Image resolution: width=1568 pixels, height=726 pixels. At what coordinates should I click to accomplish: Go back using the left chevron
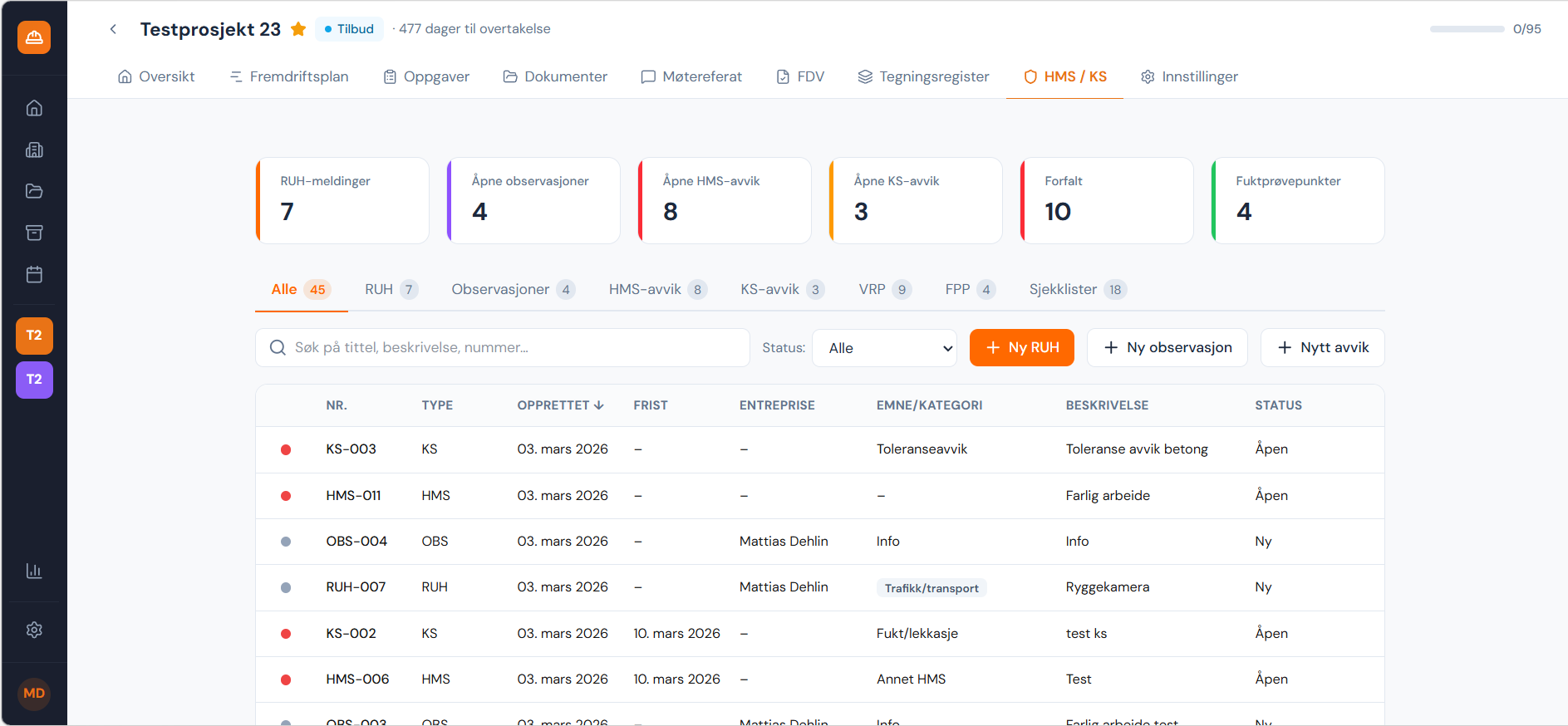(x=113, y=29)
